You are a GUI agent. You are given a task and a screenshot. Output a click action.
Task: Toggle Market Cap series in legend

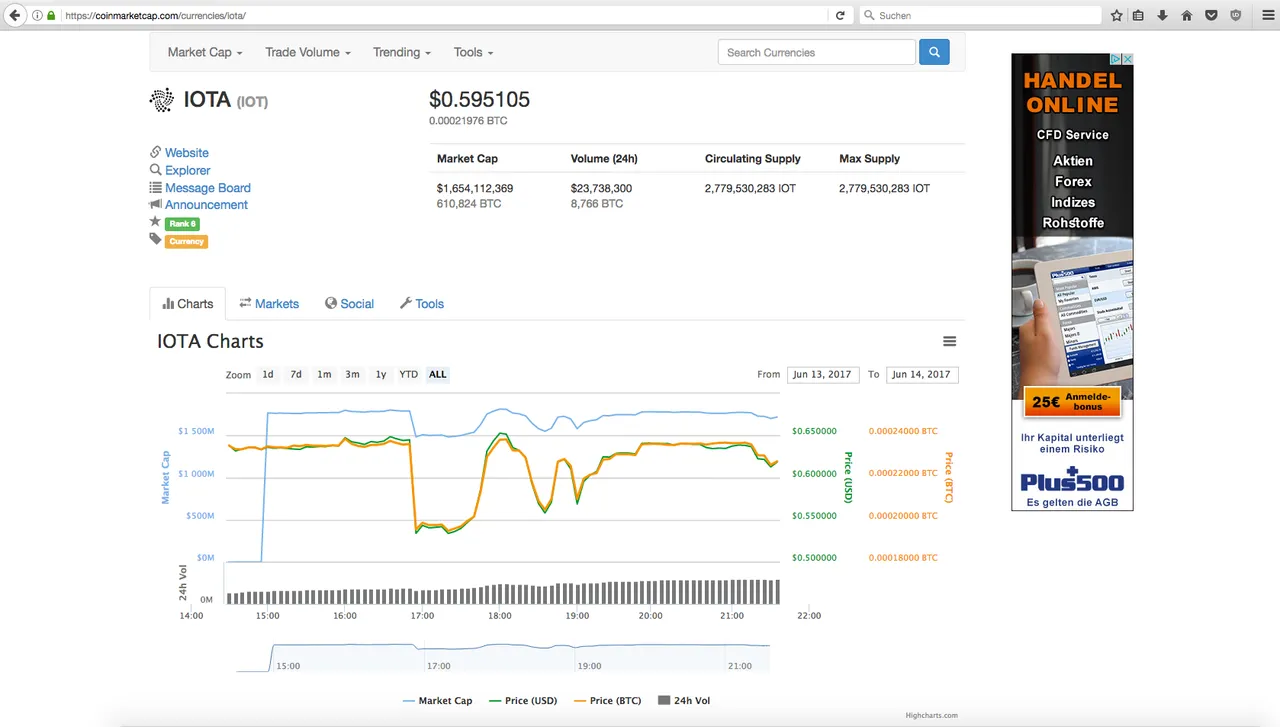pyautogui.click(x=437, y=701)
